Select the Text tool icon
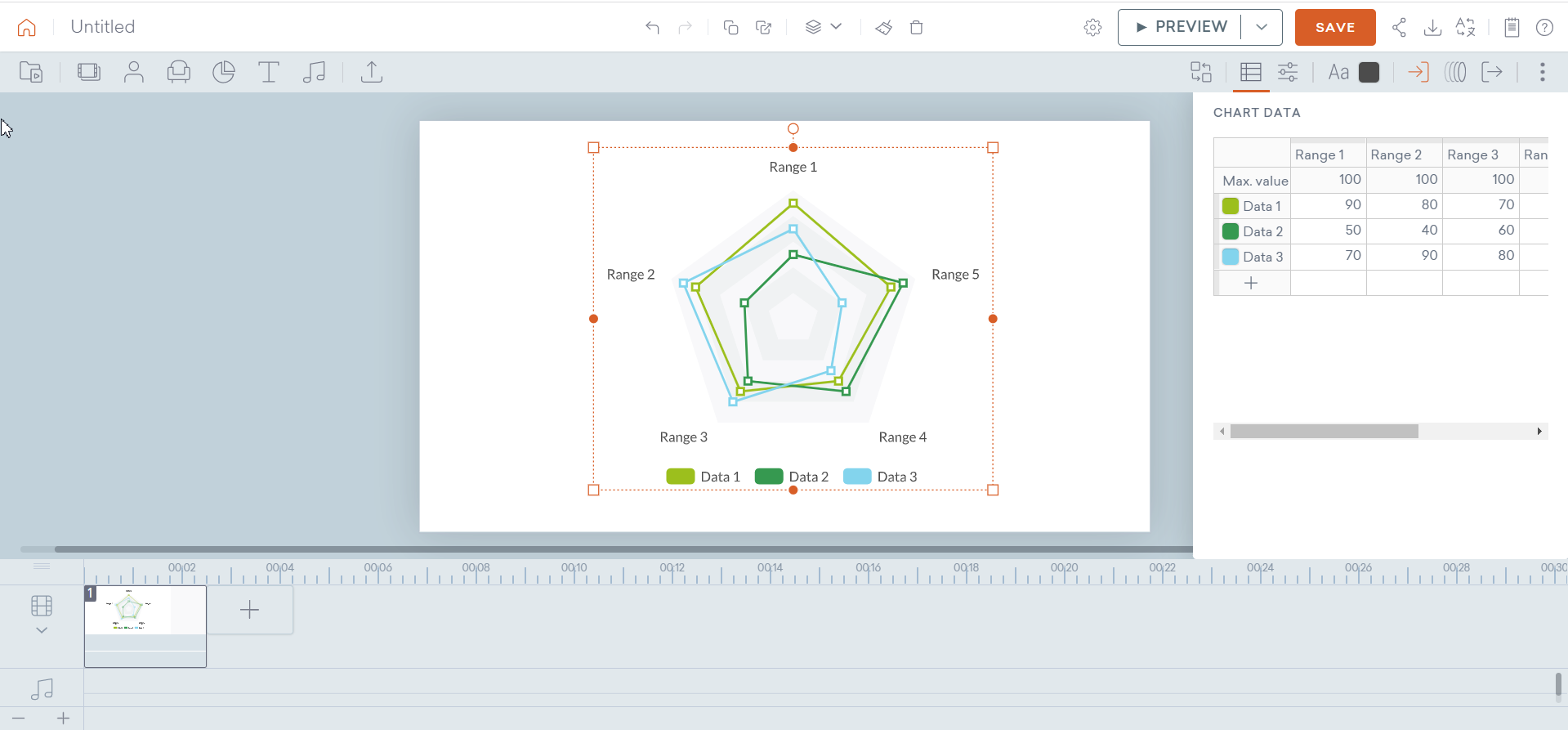Screen dimensions: 1568x730 point(268,72)
